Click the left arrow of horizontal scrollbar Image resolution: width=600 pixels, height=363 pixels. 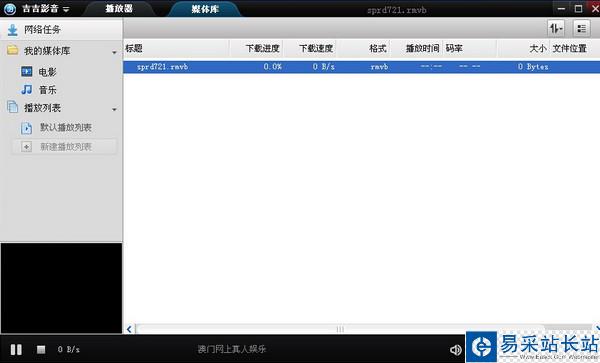pyautogui.click(x=129, y=329)
